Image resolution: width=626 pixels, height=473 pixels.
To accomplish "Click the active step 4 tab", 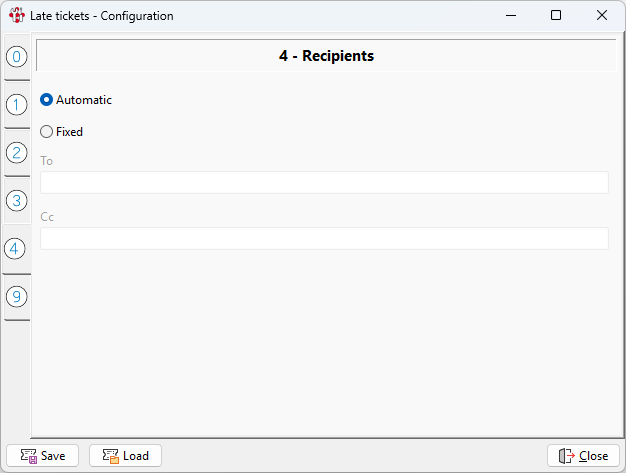I will point(16,248).
